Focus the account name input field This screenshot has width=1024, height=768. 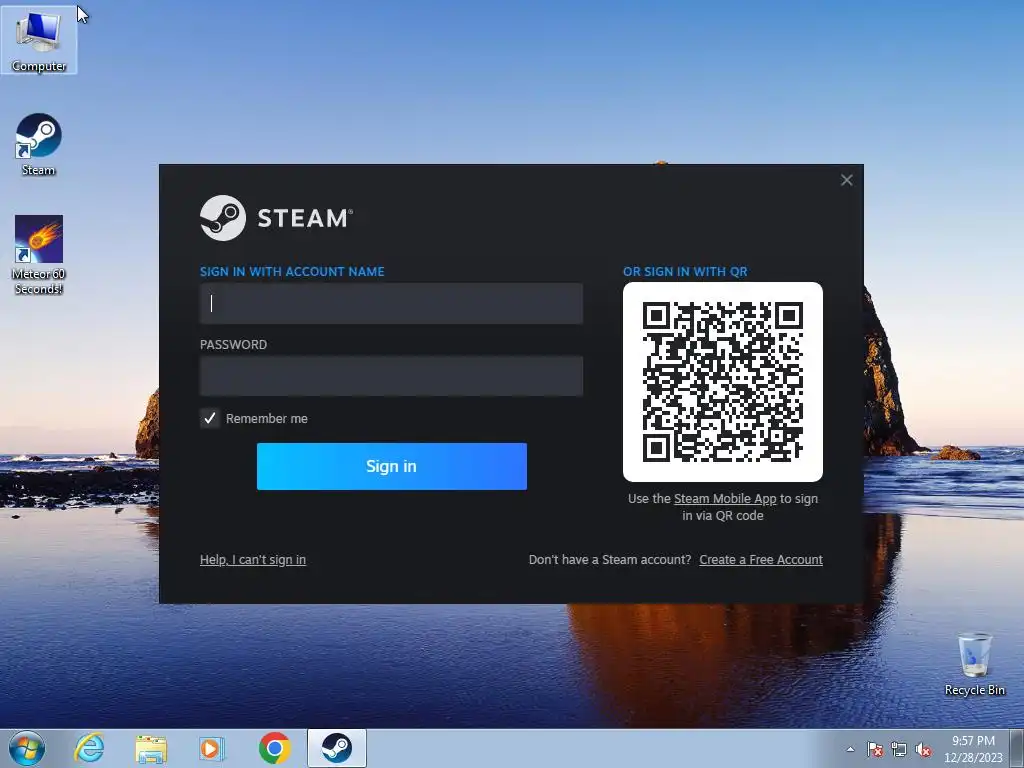tap(391, 303)
